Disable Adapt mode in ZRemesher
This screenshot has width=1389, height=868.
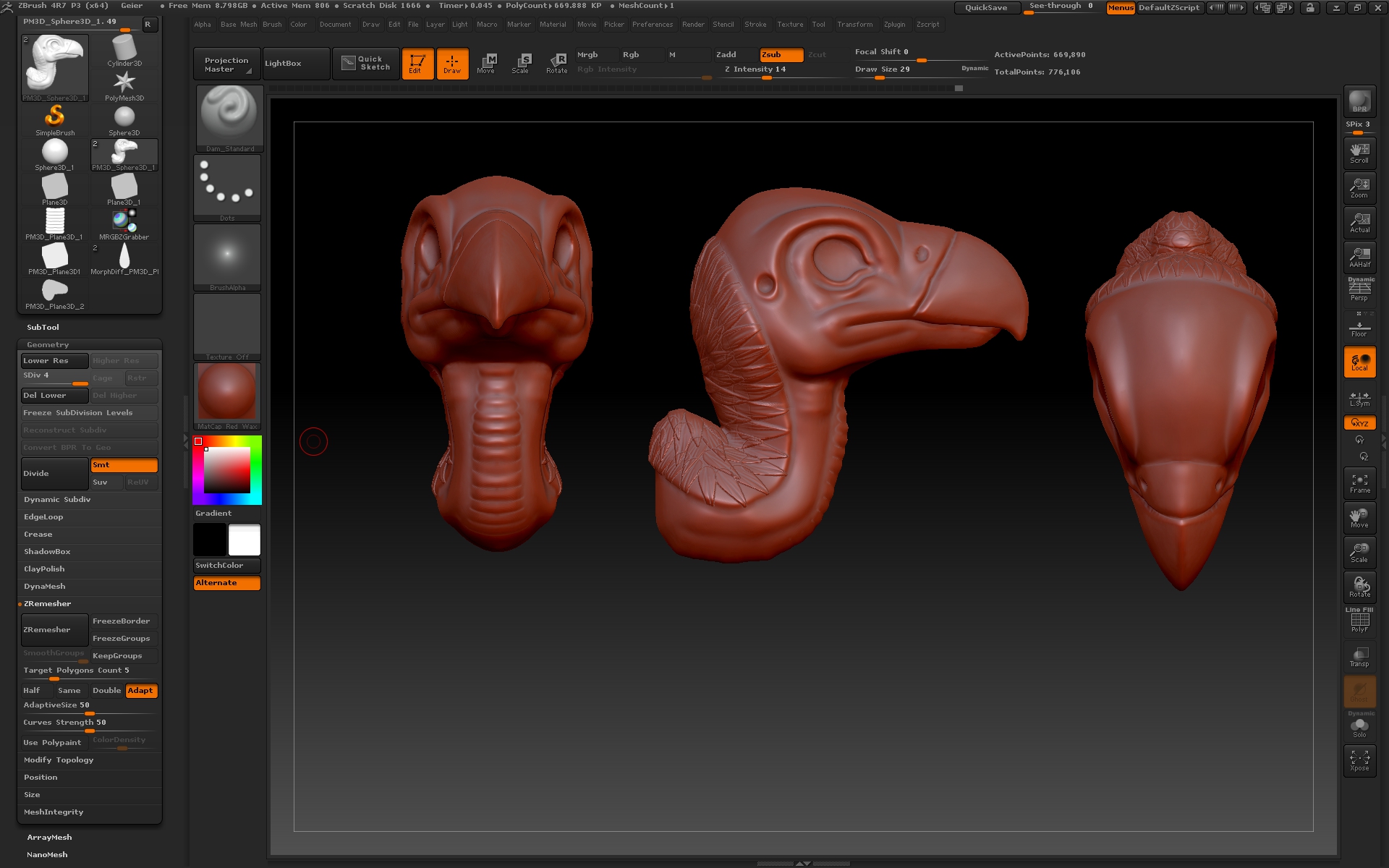click(x=141, y=691)
